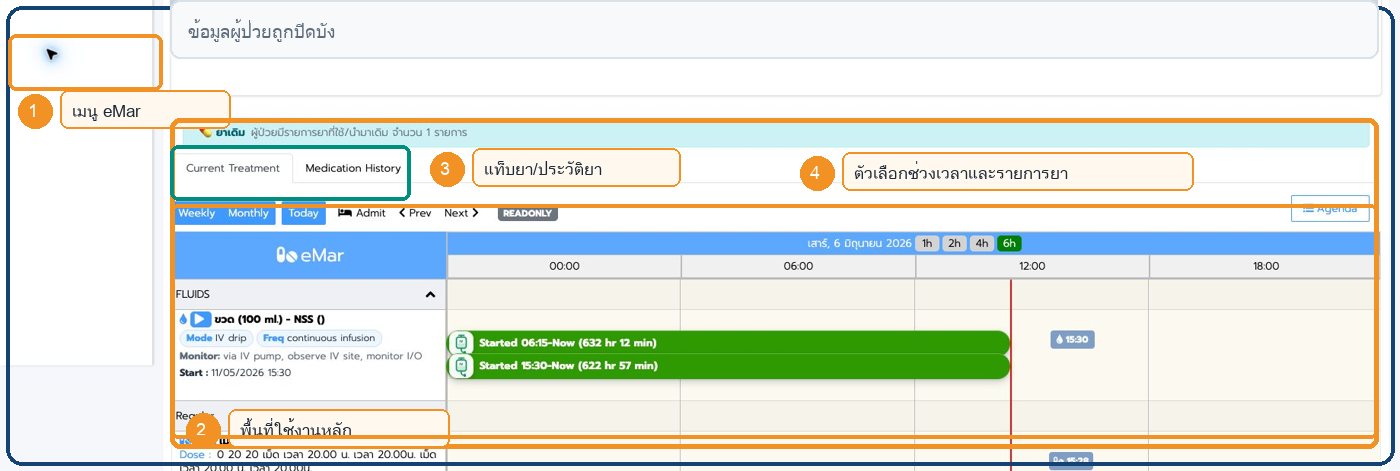Open the Started 15:30-Now infusion bar
The width and height of the screenshot is (1400, 471).
(x=728, y=366)
